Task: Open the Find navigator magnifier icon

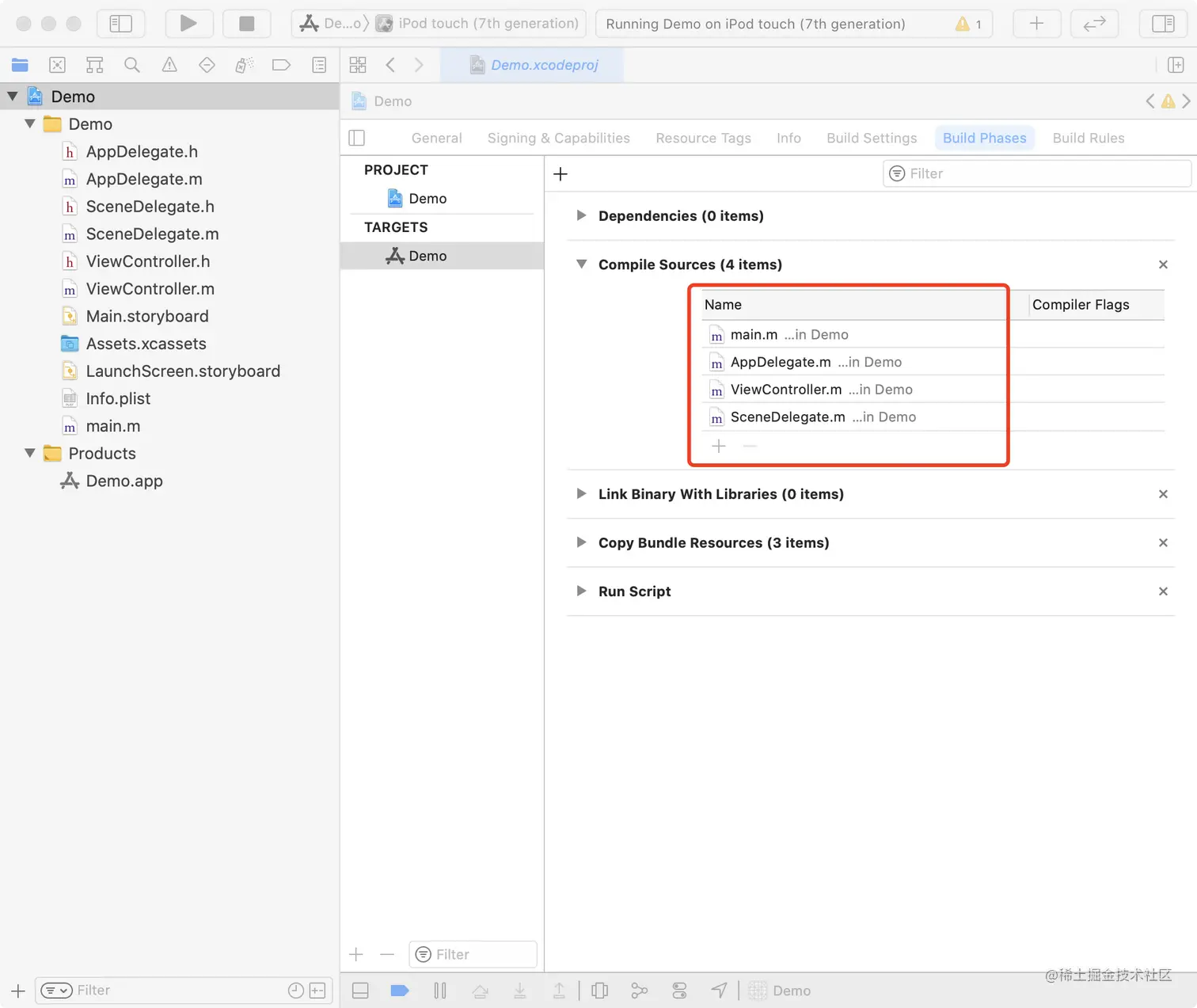Action: point(132,65)
